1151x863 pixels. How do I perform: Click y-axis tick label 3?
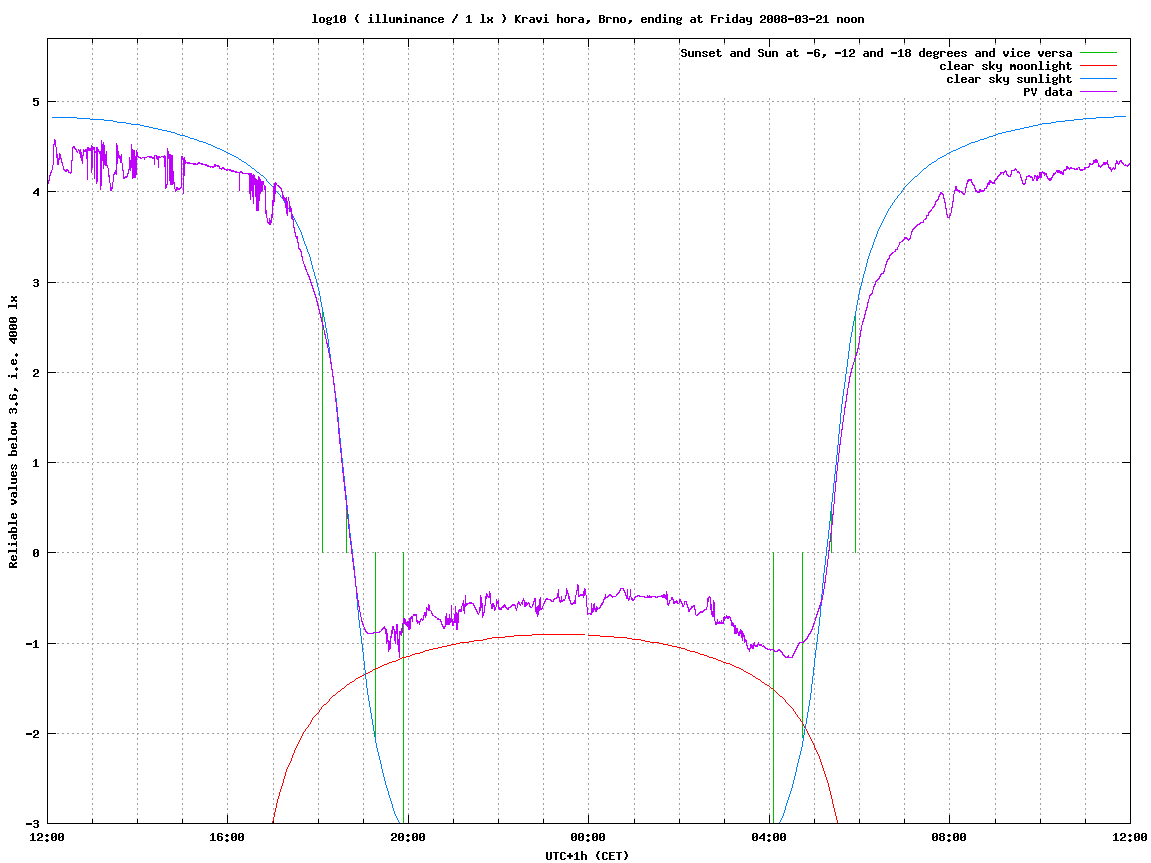point(36,283)
